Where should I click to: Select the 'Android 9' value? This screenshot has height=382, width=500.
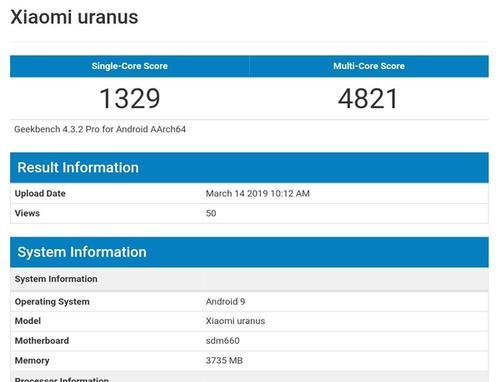pyautogui.click(x=225, y=302)
